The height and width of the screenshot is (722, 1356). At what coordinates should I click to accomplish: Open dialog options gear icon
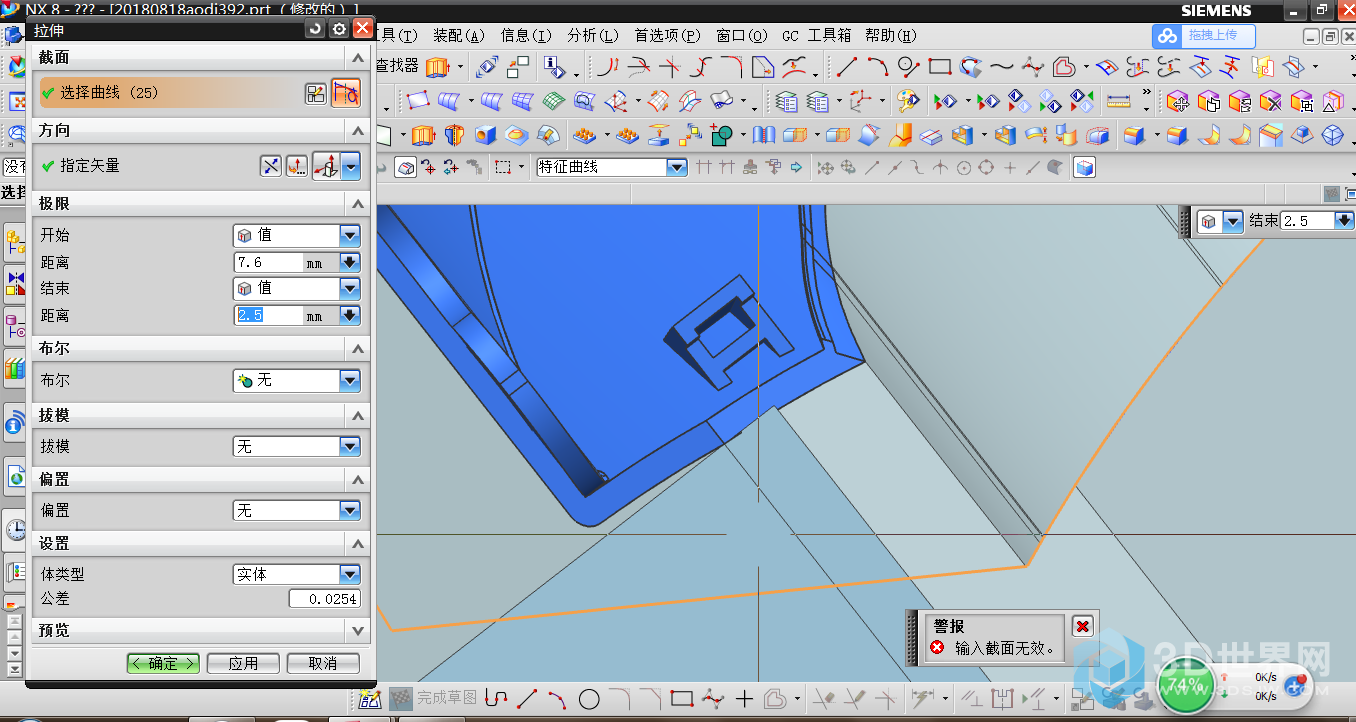(339, 29)
